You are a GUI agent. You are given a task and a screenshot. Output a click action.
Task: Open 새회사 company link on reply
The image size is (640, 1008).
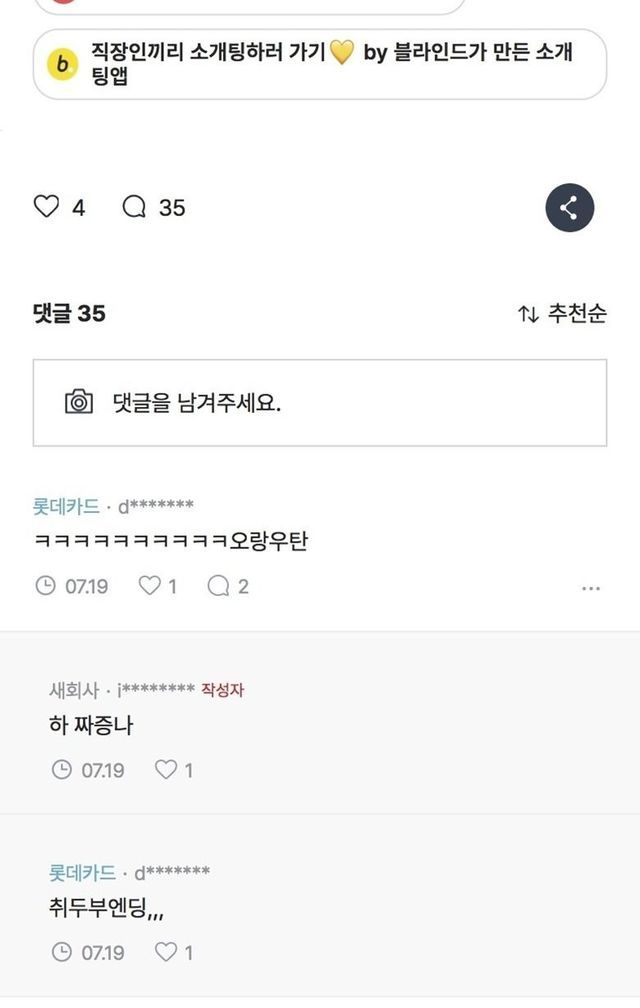76,689
